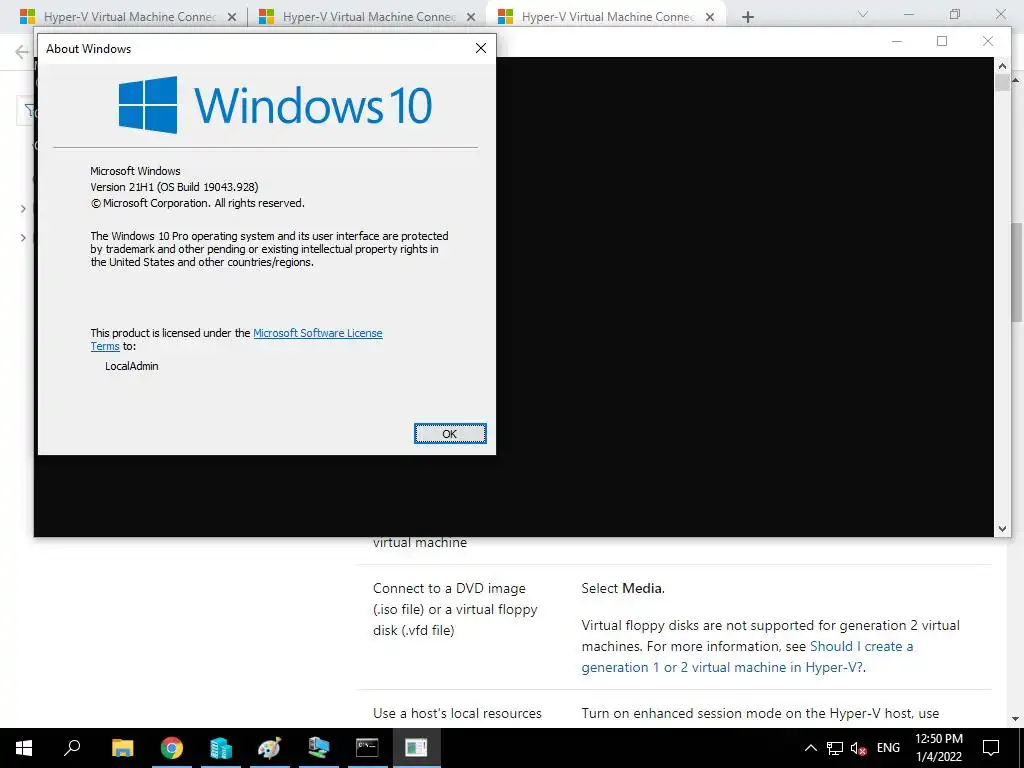
Task: Switch to second Hyper-V Virtual Machine tab
Action: [368, 17]
